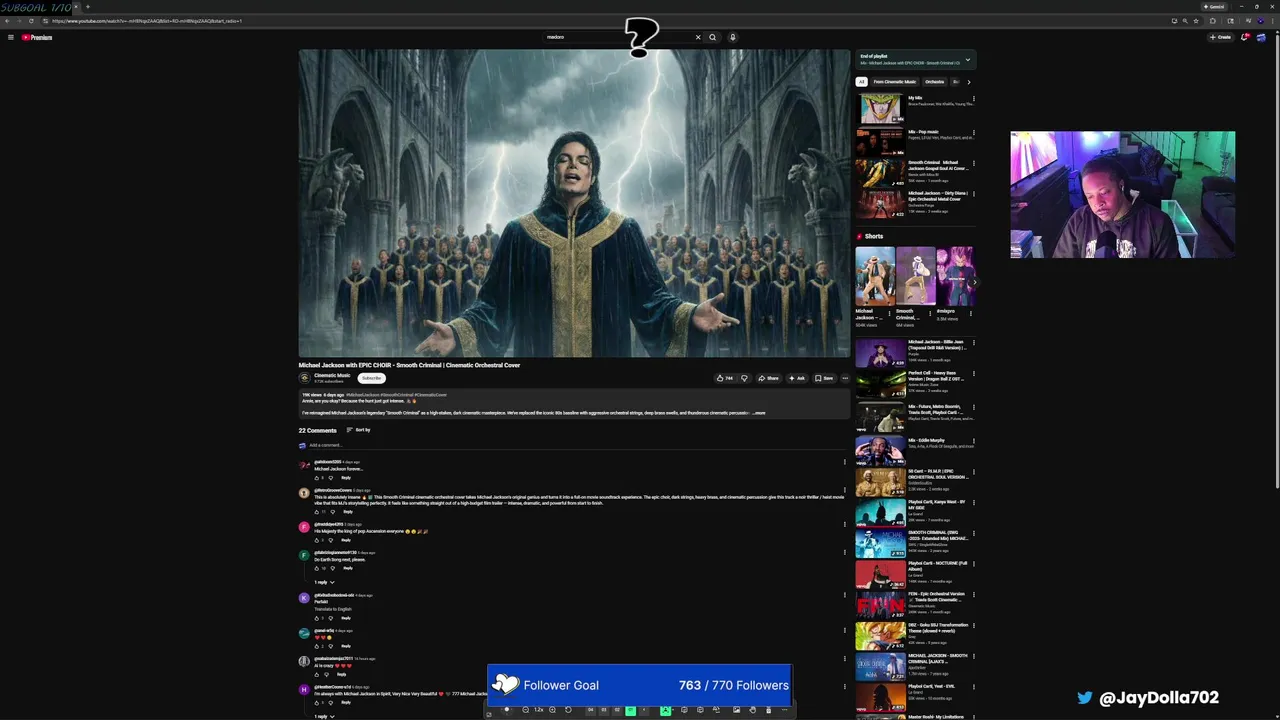Click the browser address bar URL

(147, 21)
